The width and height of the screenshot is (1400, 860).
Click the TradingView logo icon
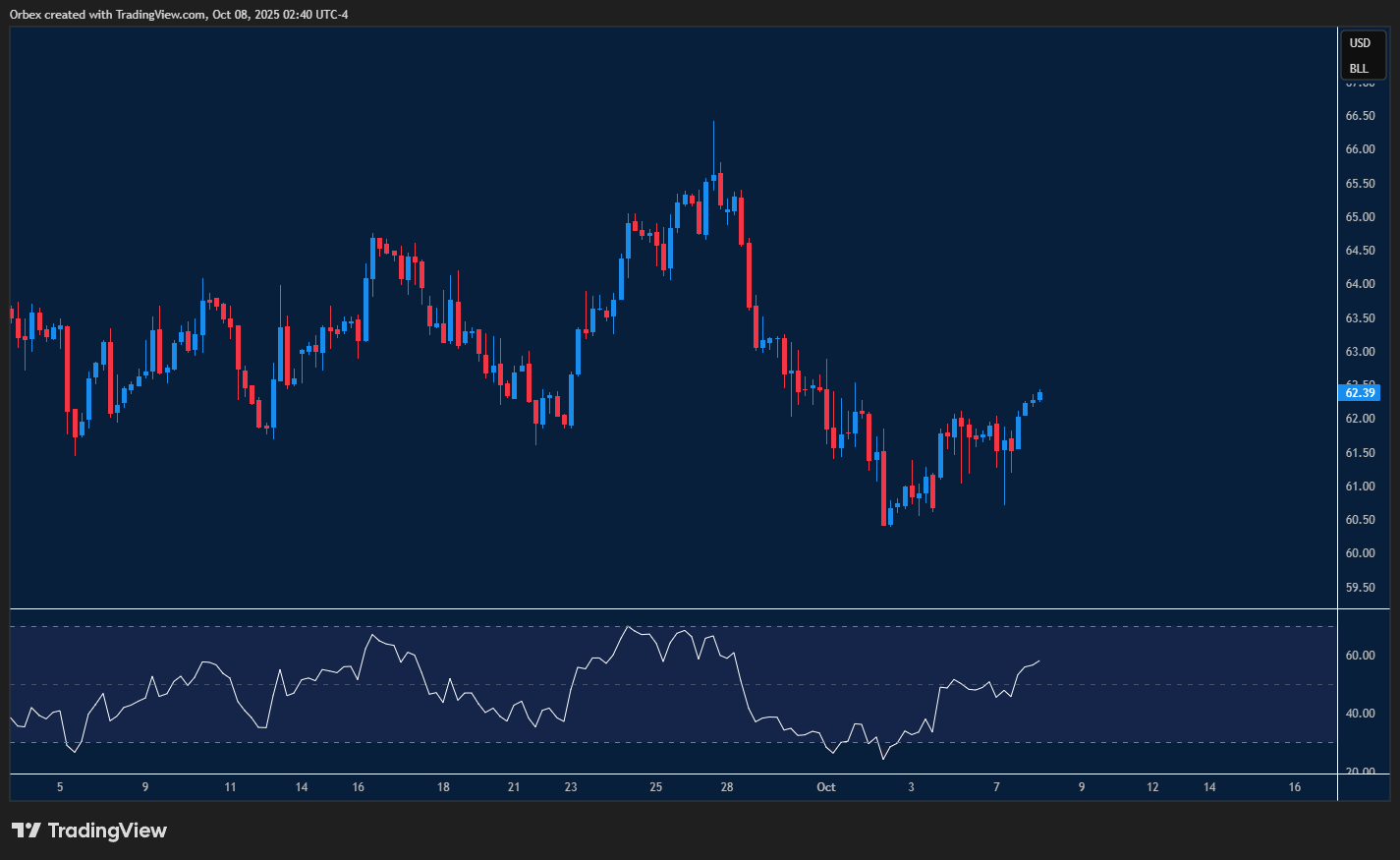point(27,831)
